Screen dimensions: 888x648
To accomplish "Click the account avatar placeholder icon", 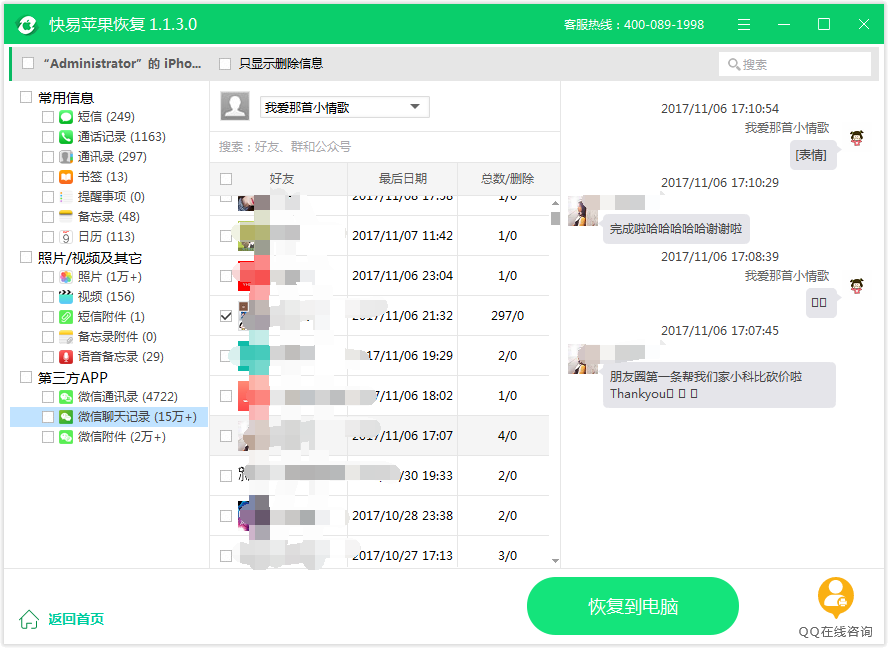I will pyautogui.click(x=234, y=106).
